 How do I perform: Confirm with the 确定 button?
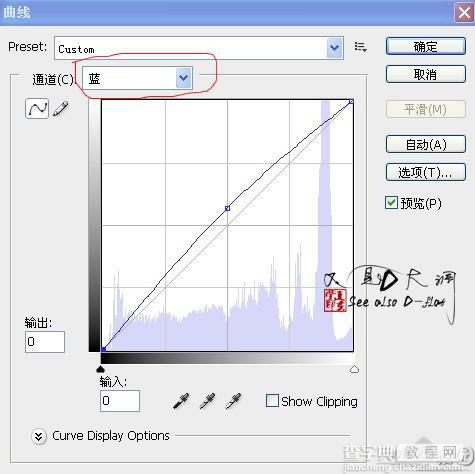pyautogui.click(x=426, y=46)
